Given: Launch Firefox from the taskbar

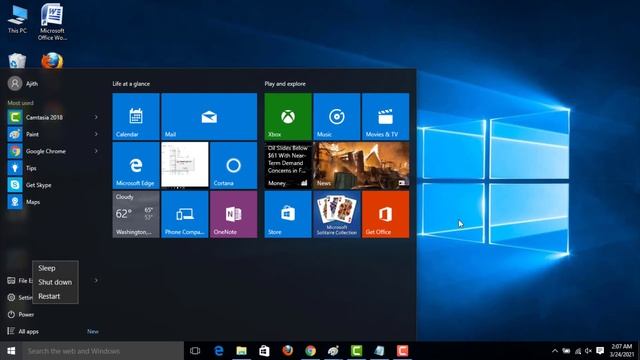Looking at the screenshot, I should 287,351.
